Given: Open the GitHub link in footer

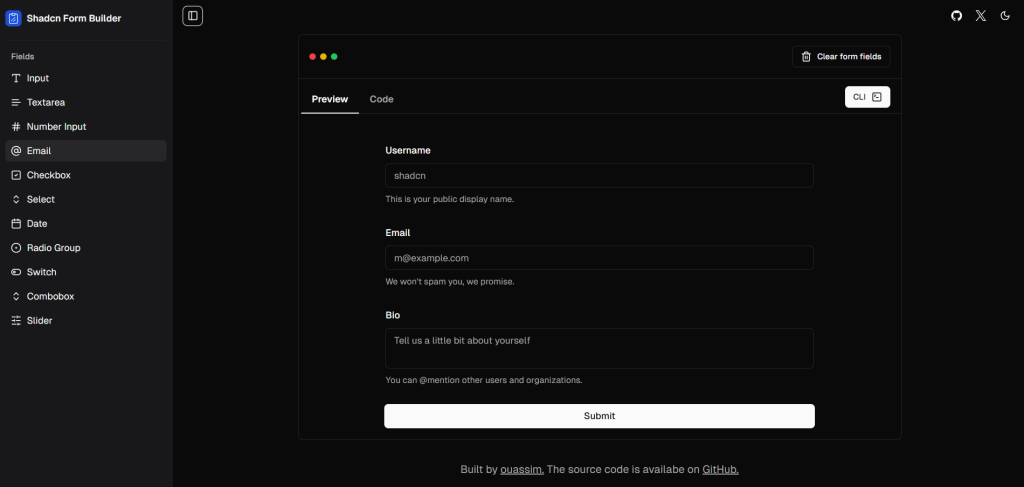Looking at the screenshot, I should tap(720, 469).
